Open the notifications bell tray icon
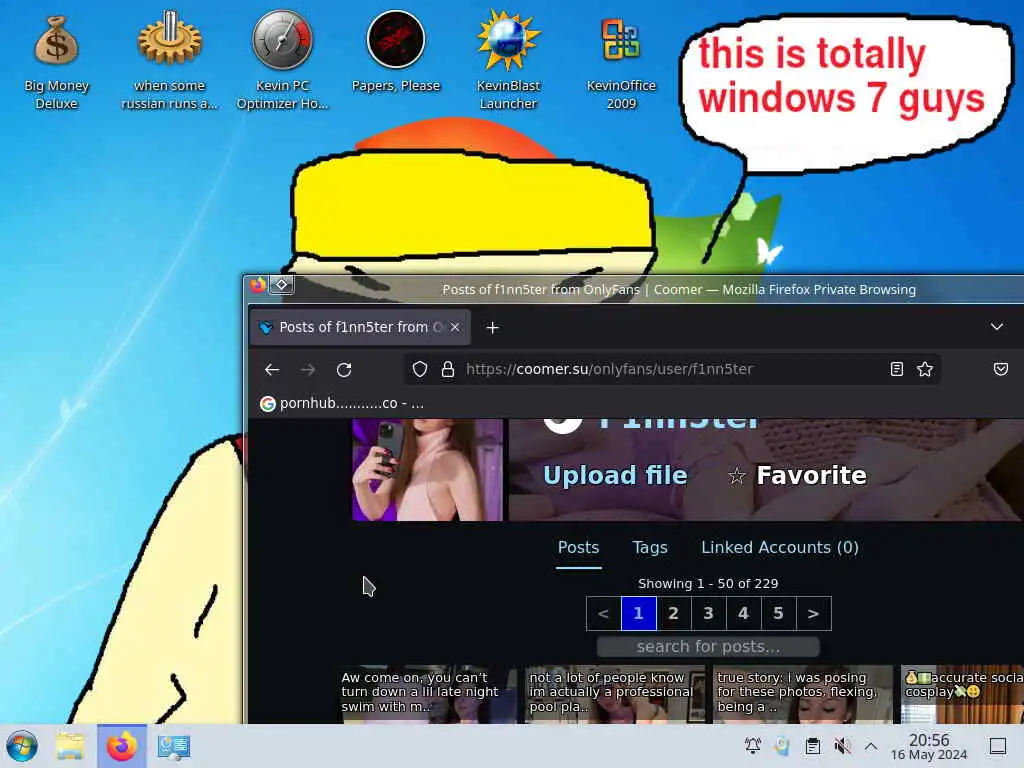Image resolution: width=1024 pixels, height=768 pixels. coord(752,746)
